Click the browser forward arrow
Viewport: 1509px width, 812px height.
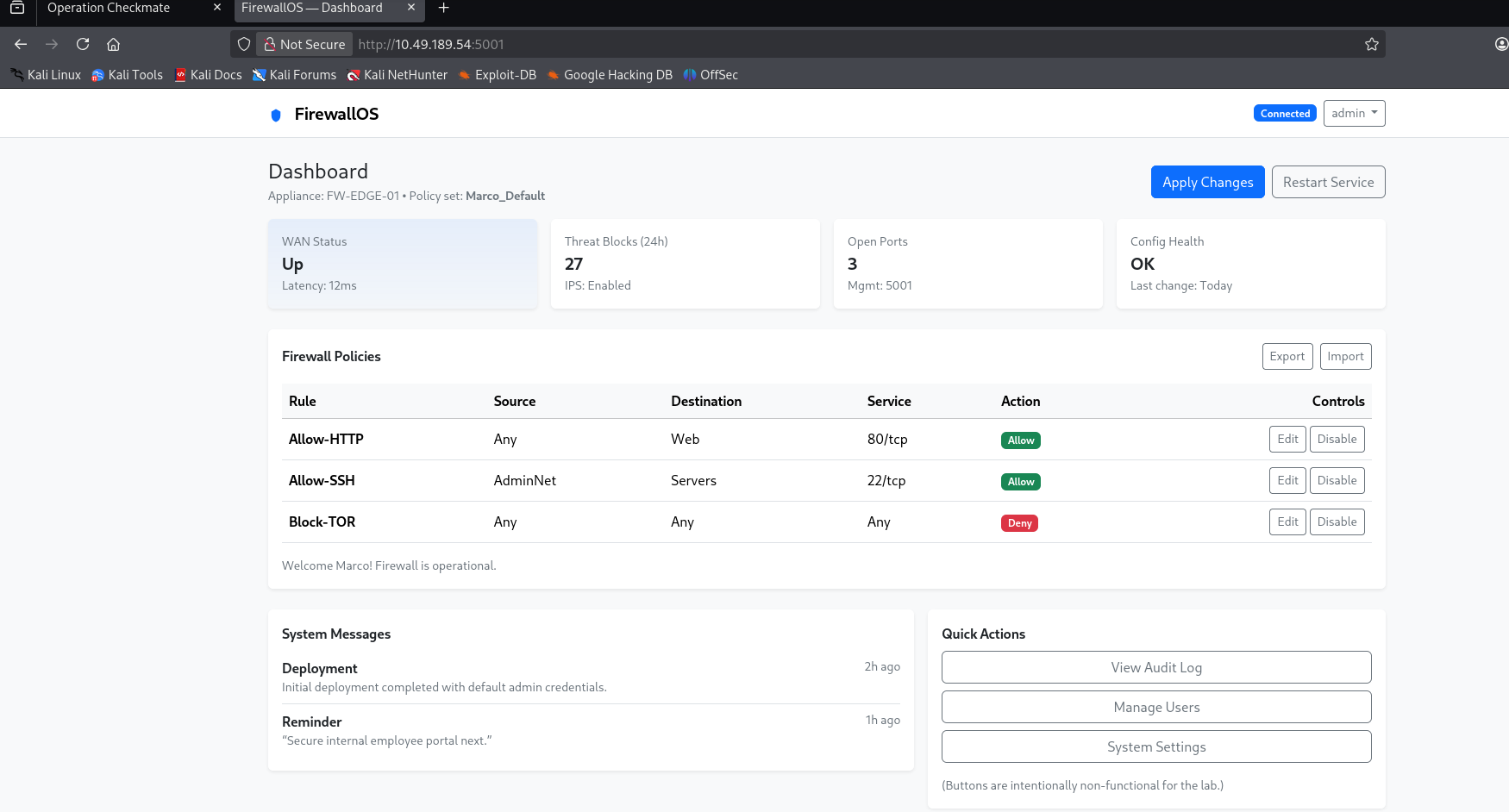tap(52, 44)
